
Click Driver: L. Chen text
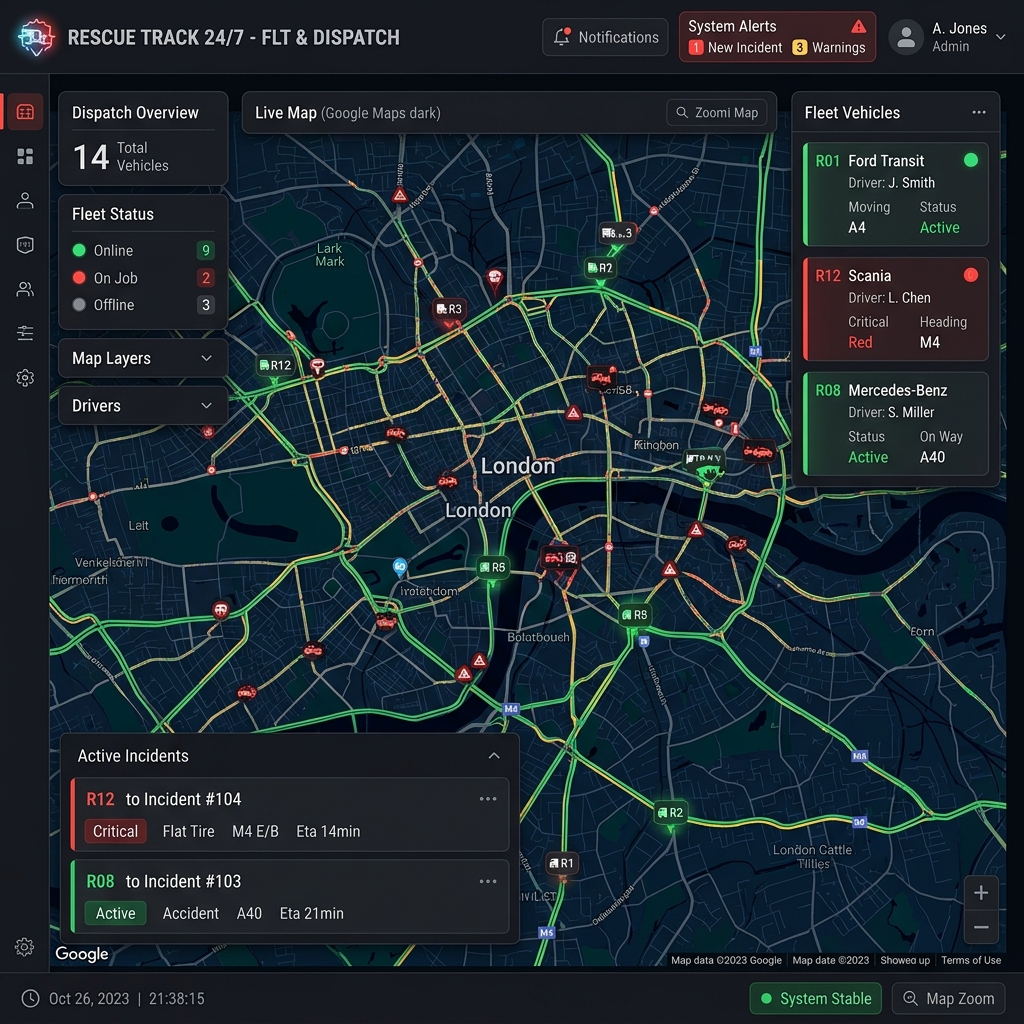[x=889, y=298]
